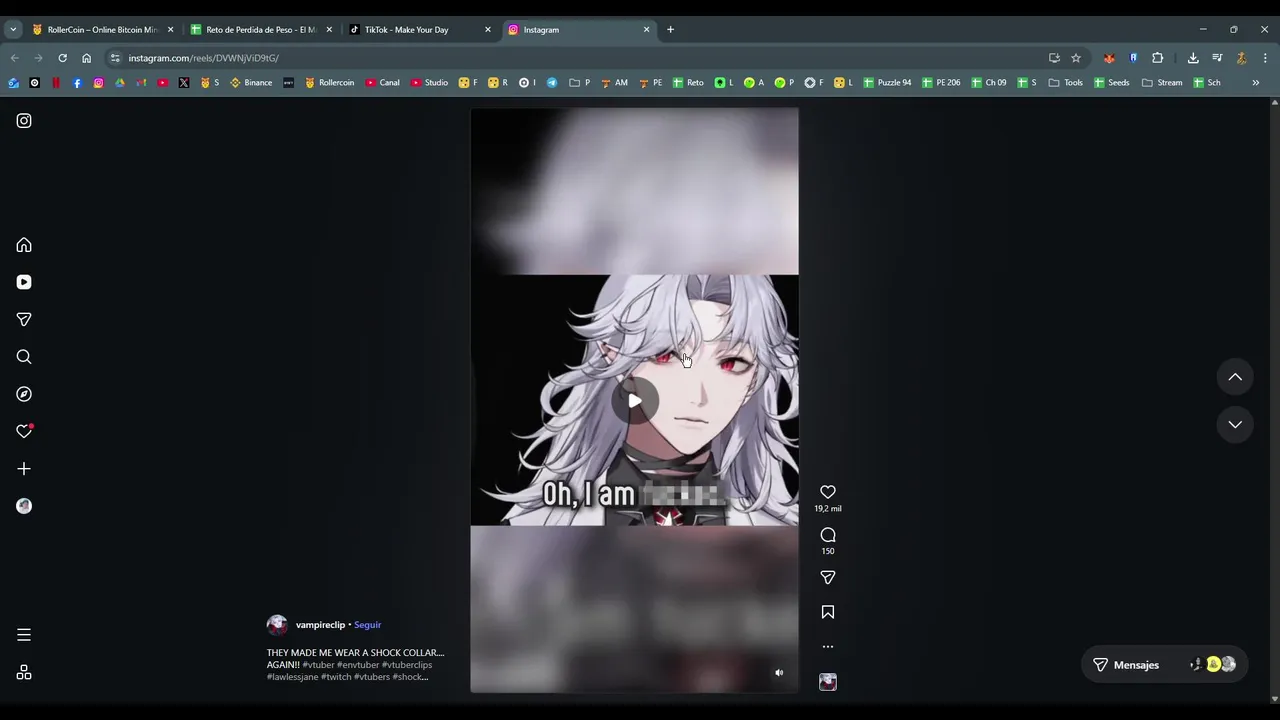Go to Instagram Home from the sidebar
The height and width of the screenshot is (720, 1280).
coord(24,245)
